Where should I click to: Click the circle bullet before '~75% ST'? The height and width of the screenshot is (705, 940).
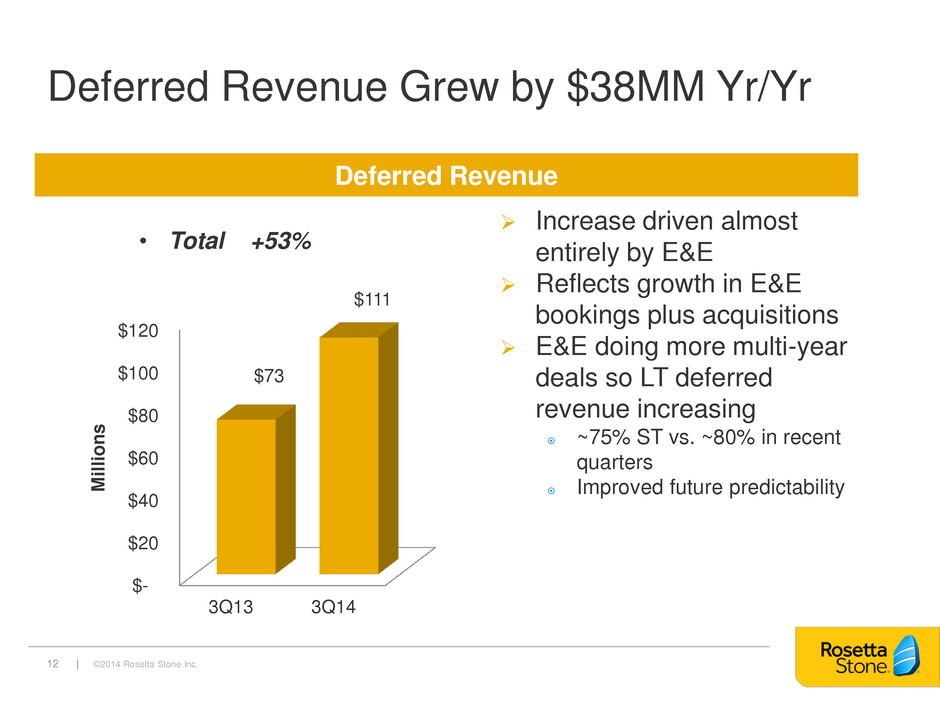coord(551,441)
